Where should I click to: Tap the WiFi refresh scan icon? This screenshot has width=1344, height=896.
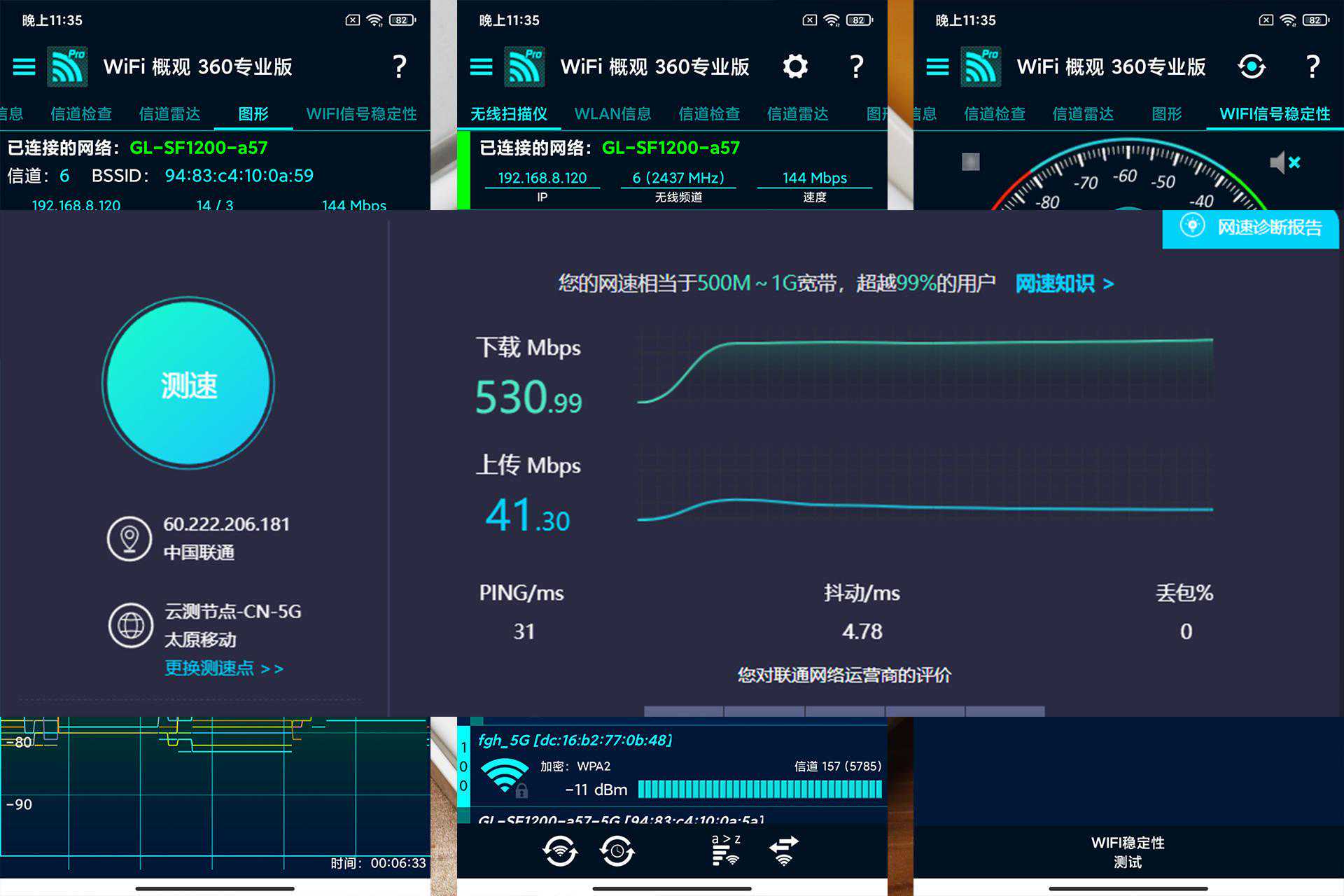(559, 851)
